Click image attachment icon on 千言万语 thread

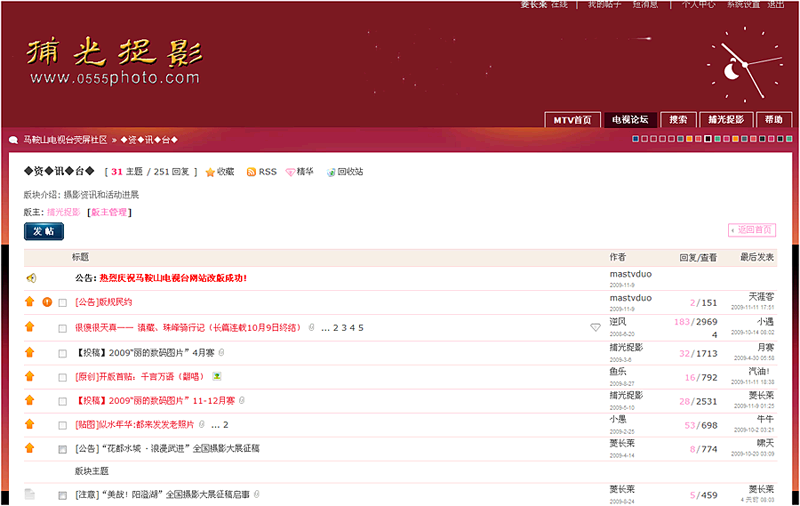(x=217, y=377)
